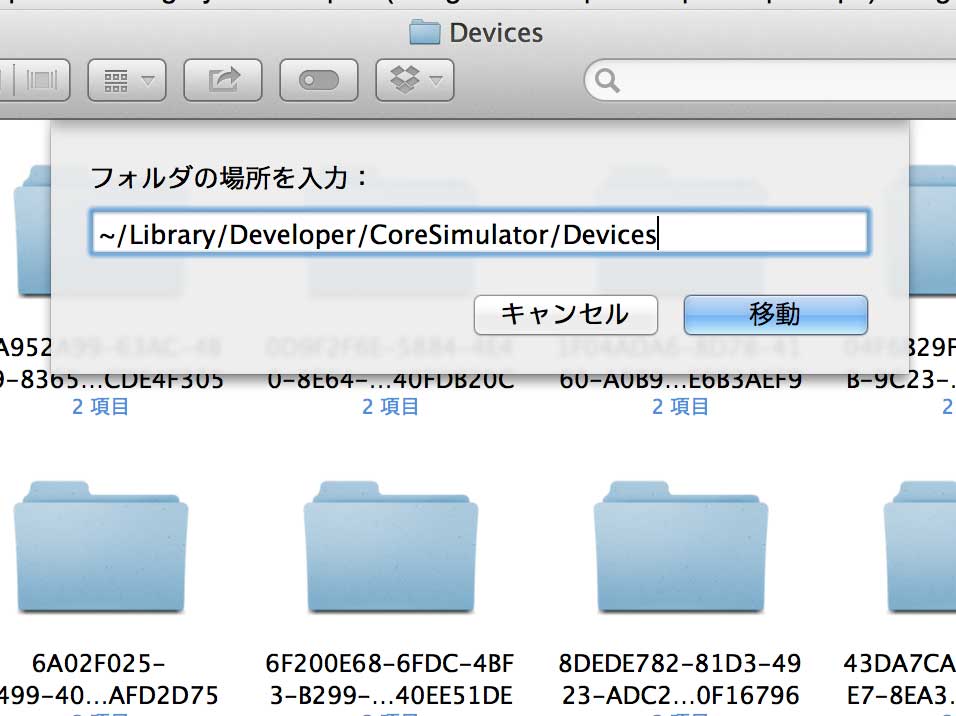
Task: Click the Devices window title text
Action: (x=496, y=33)
